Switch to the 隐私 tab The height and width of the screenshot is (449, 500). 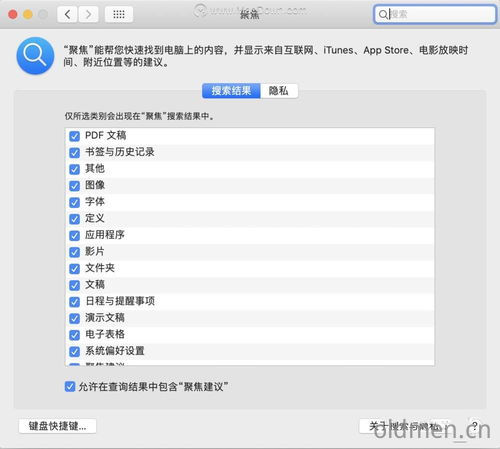279,91
